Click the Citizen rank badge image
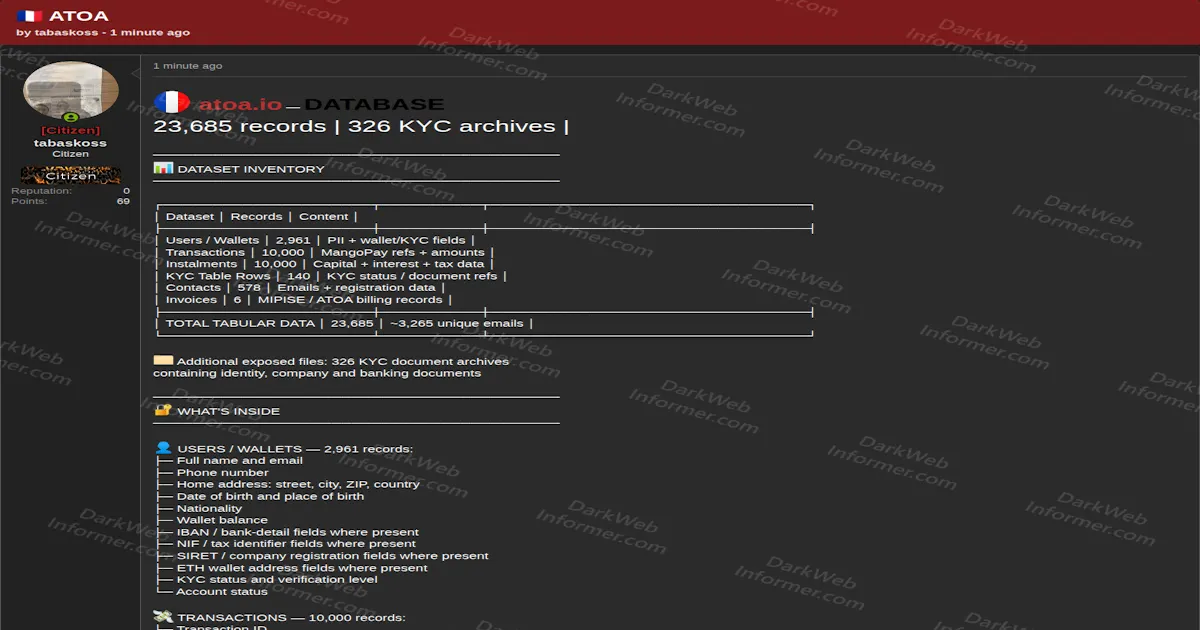Screen dimensions: 1200x630 71,175
